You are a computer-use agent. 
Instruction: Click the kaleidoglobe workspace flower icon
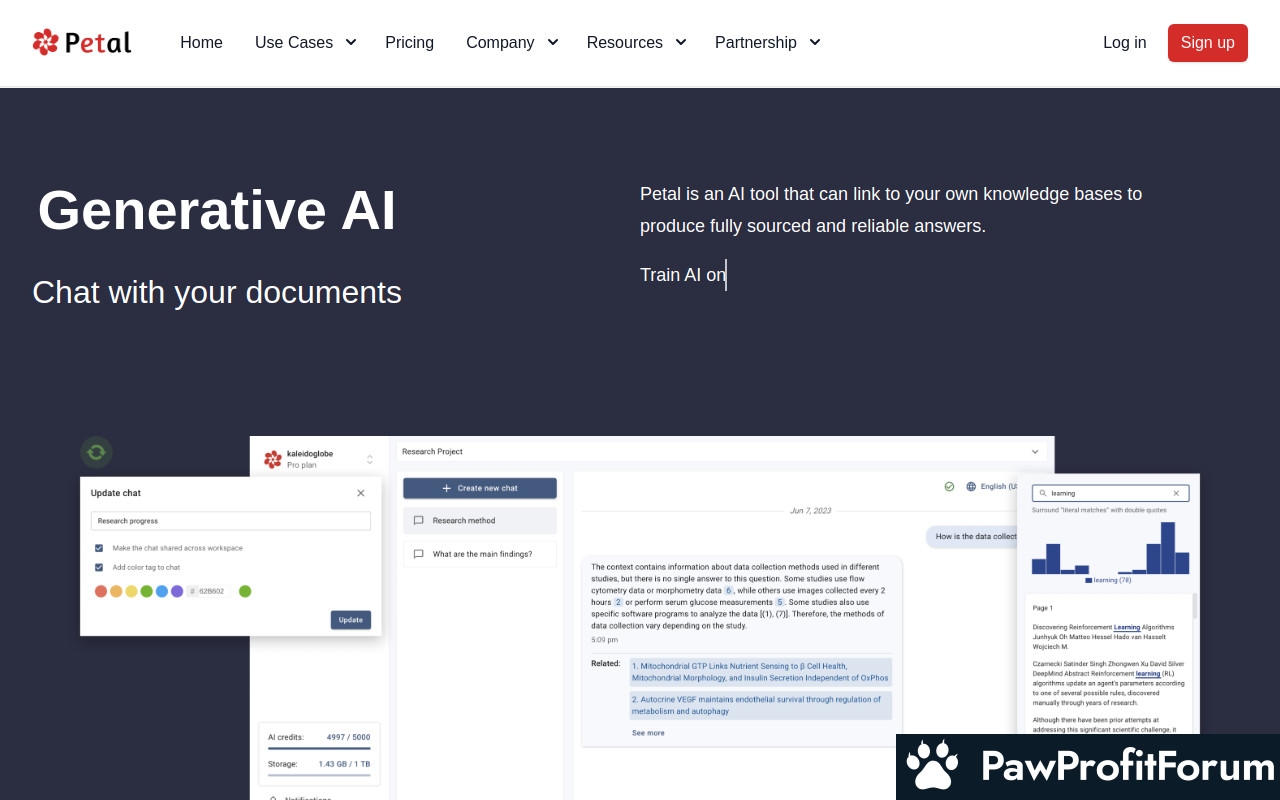click(273, 459)
